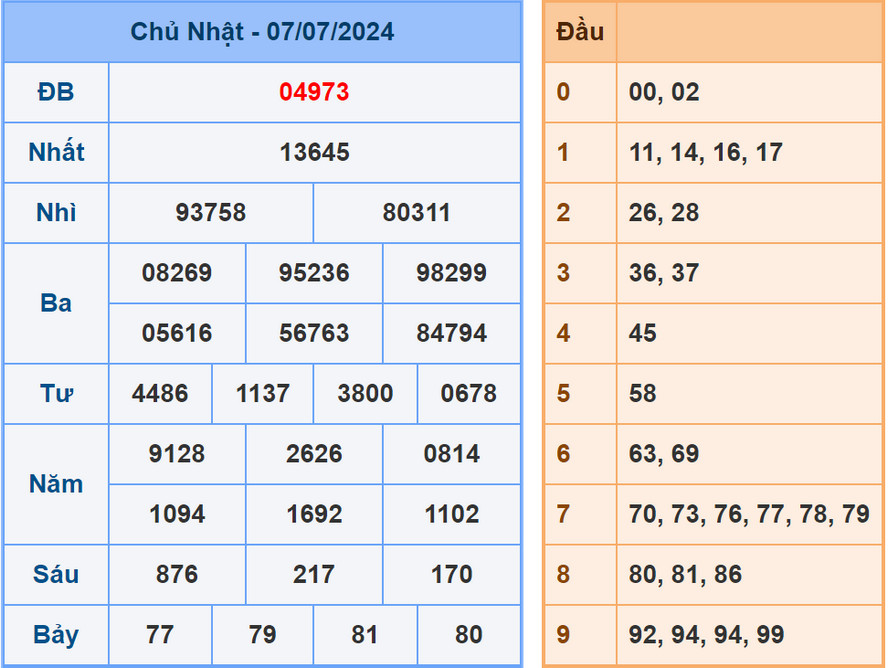Select third prize number 08269

(176, 273)
